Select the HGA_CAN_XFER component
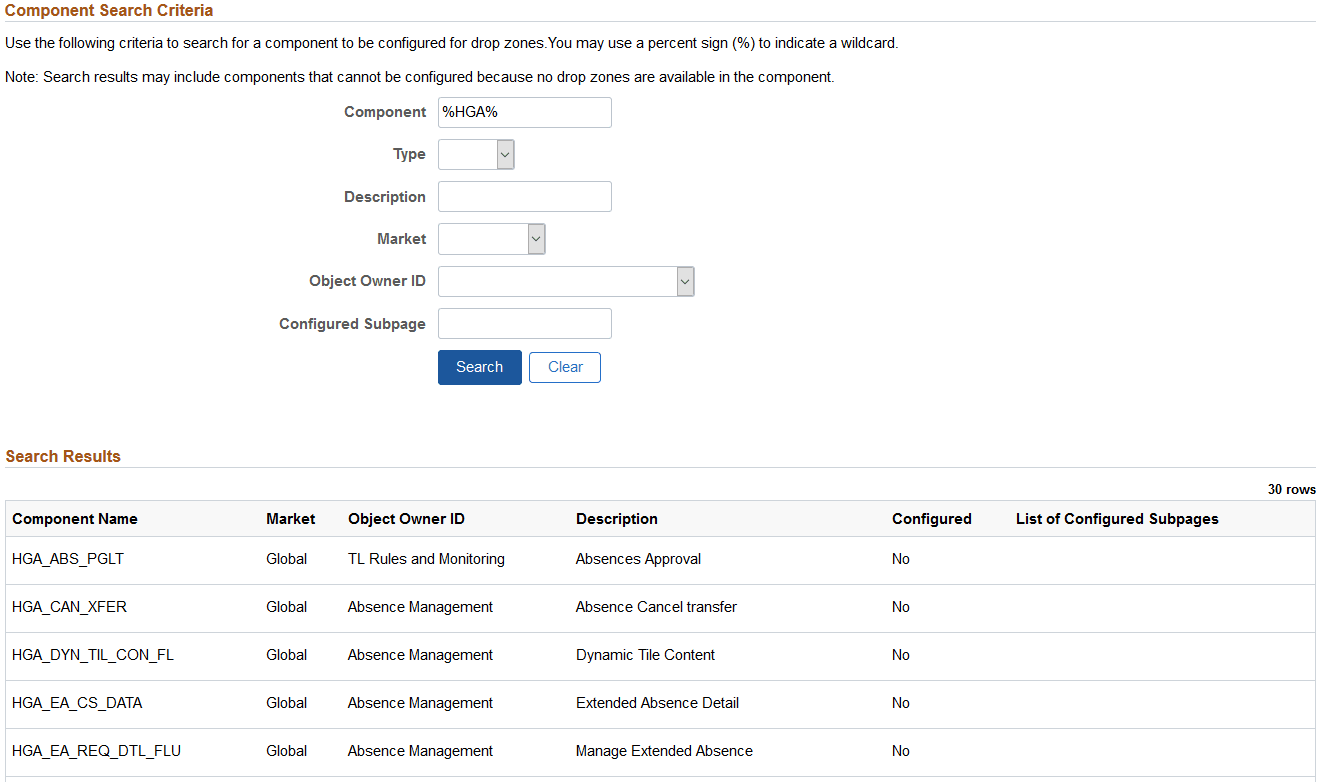Screen dimensions: 1322x782 [70, 607]
